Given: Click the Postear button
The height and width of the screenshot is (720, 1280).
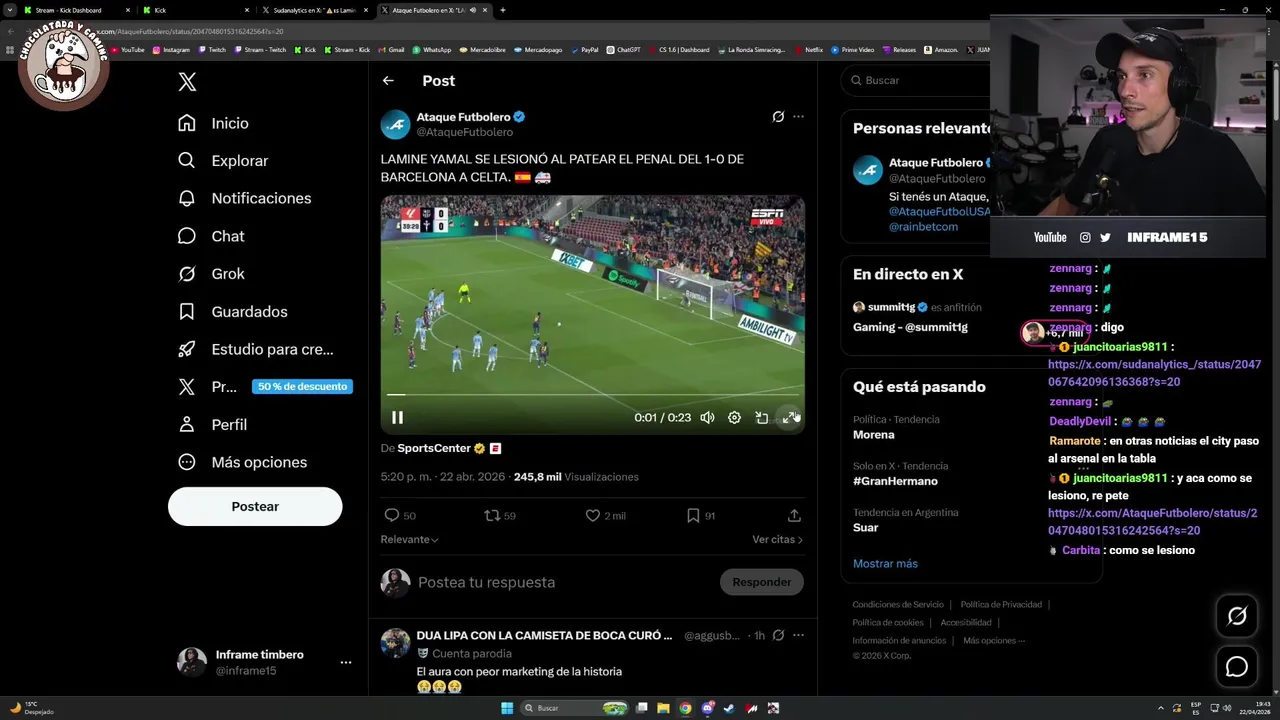Looking at the screenshot, I should [x=255, y=507].
